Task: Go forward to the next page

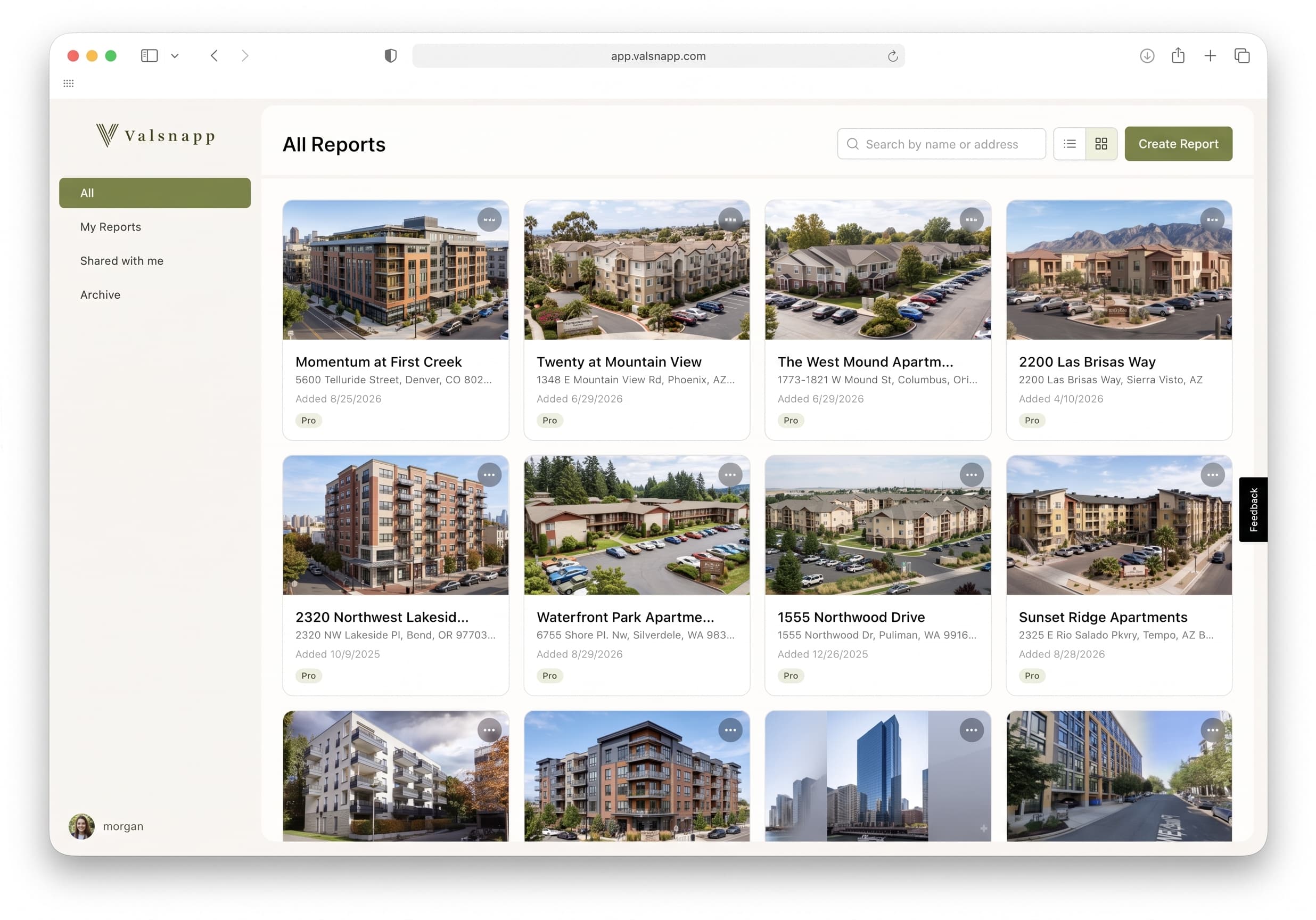Action: click(x=245, y=55)
